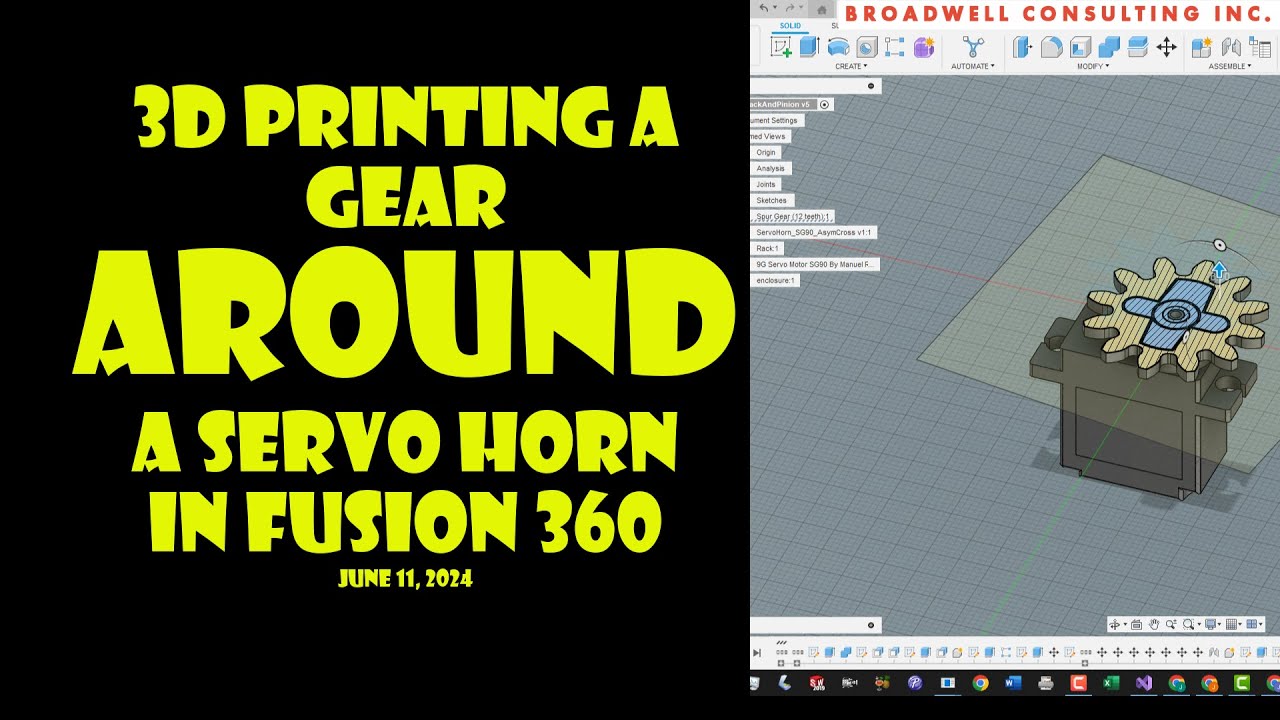The image size is (1280, 720).
Task: Click the Zoom tool in navigation bar
Action: point(1171,624)
